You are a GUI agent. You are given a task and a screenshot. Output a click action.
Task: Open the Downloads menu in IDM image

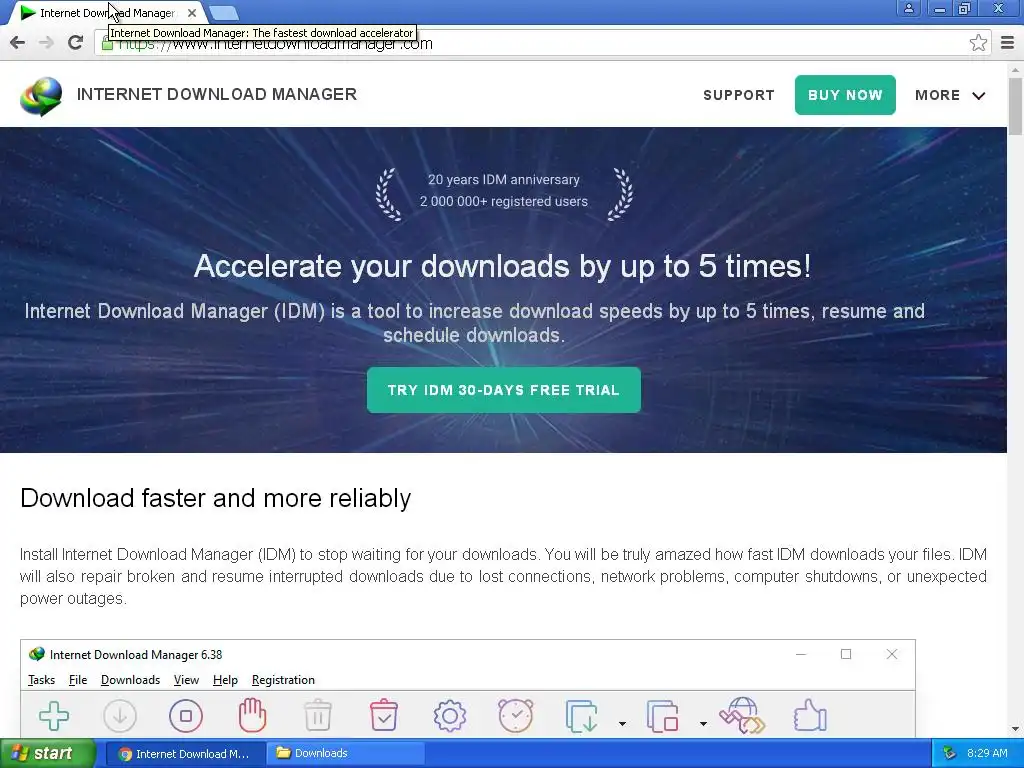click(131, 680)
